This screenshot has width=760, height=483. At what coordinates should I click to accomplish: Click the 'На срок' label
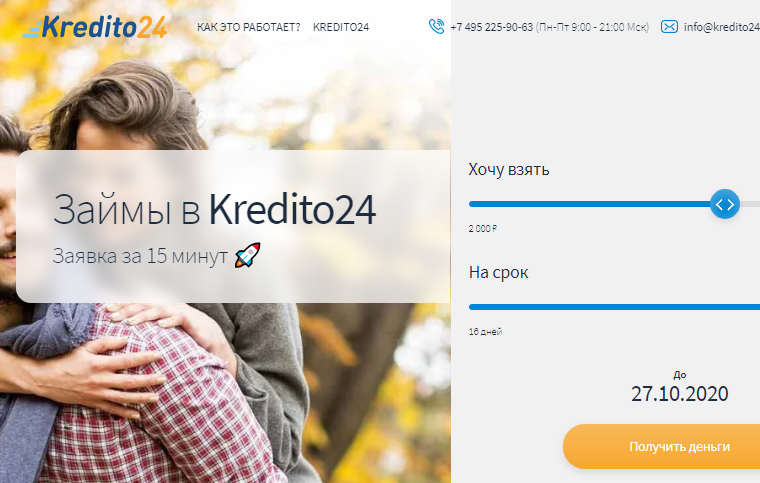click(498, 272)
